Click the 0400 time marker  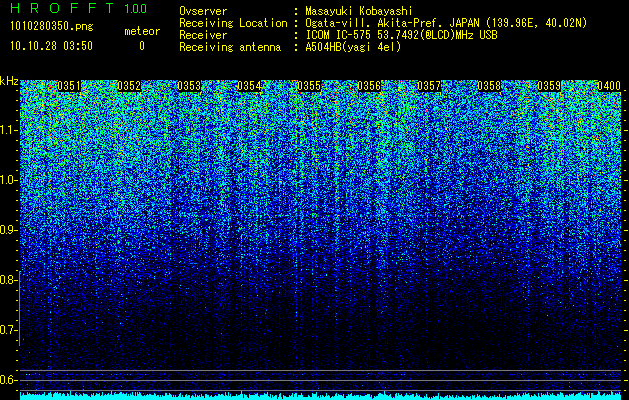point(609,86)
